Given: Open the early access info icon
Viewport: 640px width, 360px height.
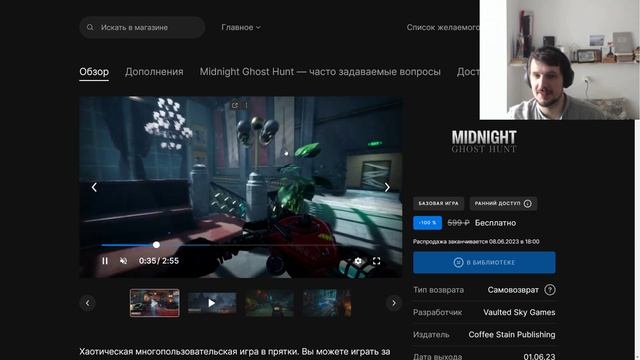Looking at the screenshot, I should 527,203.
